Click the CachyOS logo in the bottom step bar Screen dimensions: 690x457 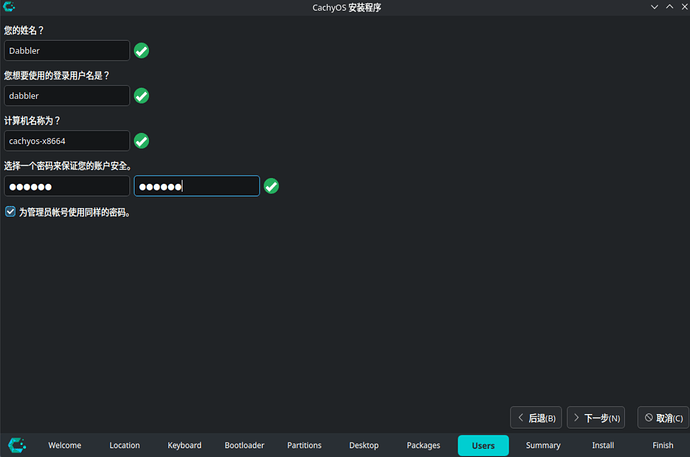[17, 445]
